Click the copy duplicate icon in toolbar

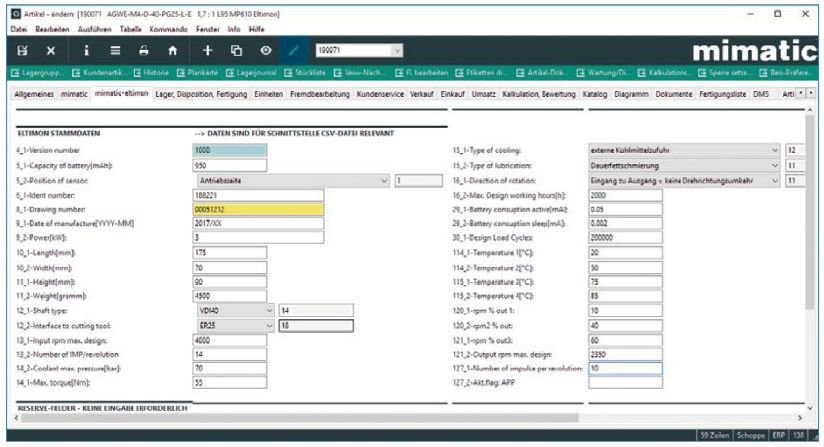point(236,50)
